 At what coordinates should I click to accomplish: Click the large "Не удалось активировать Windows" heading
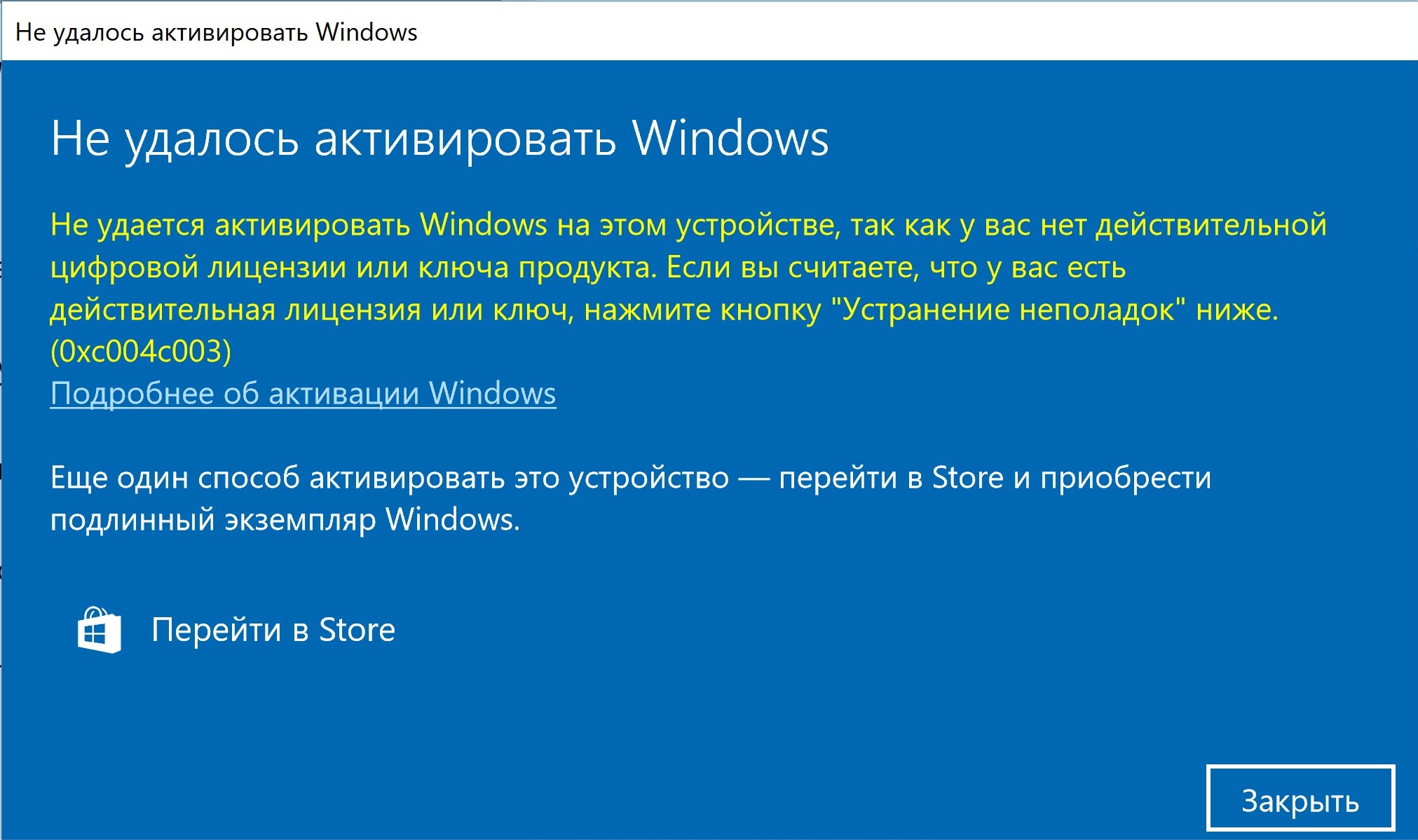click(439, 138)
